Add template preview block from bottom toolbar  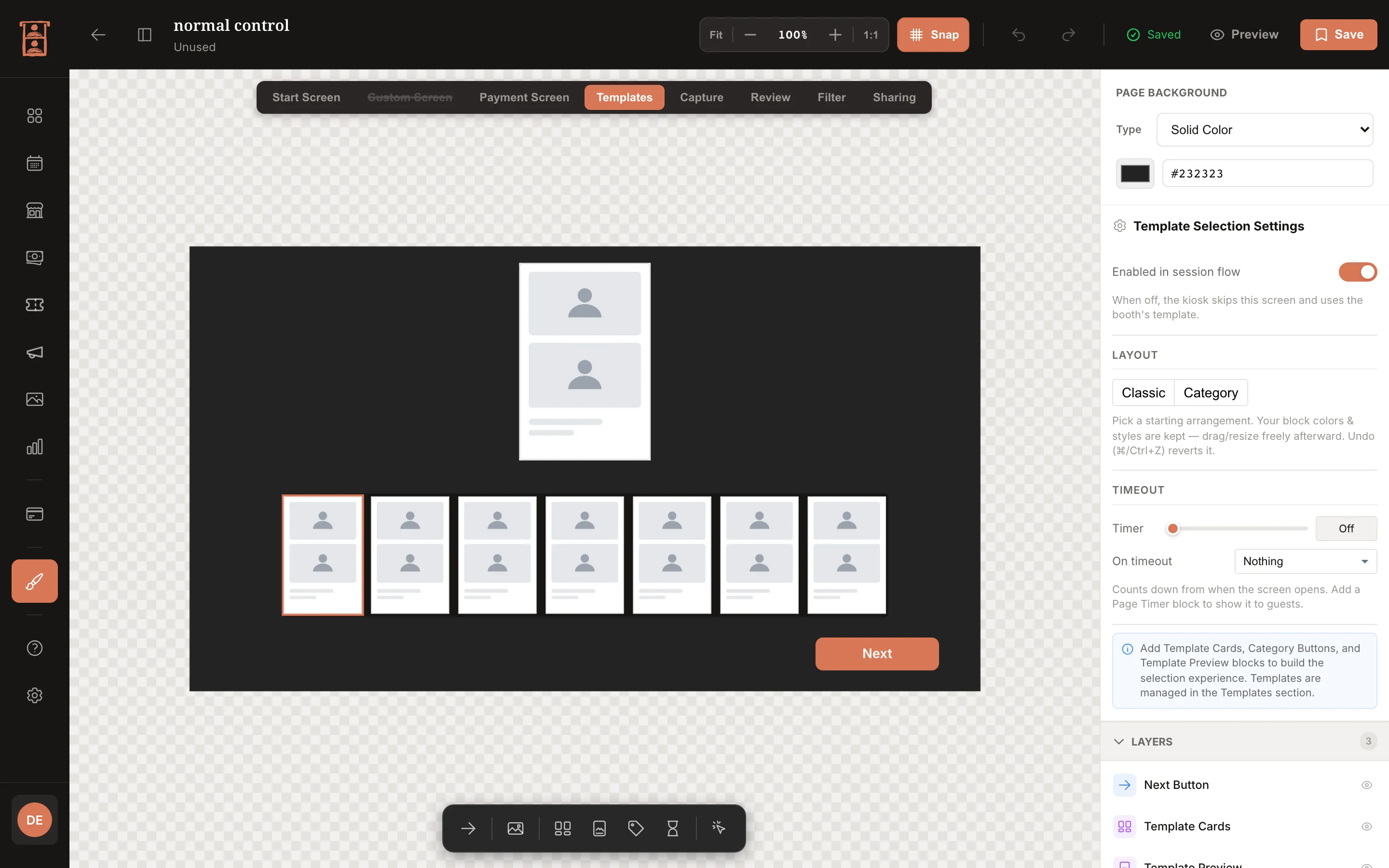(x=599, y=828)
